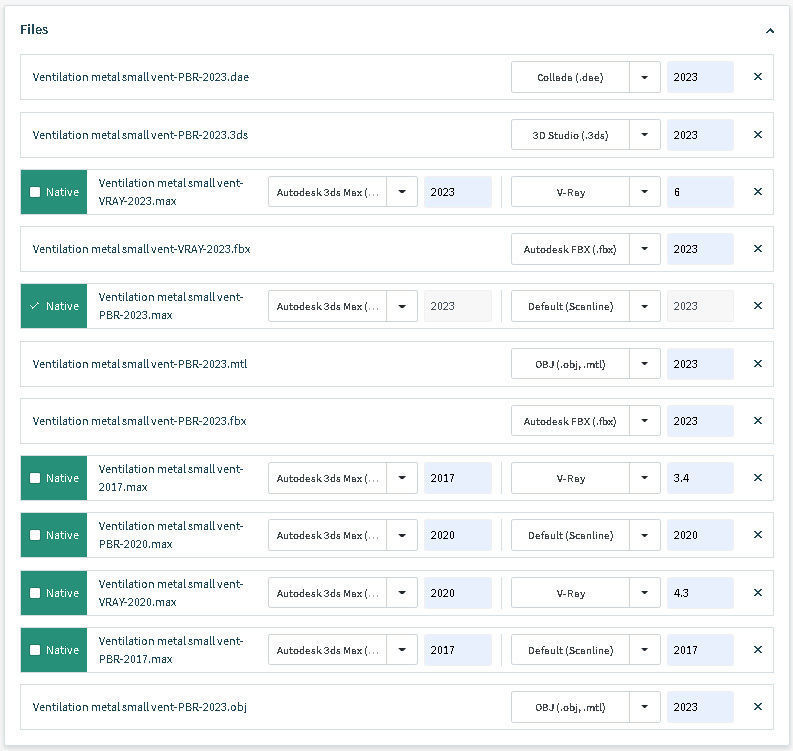Remove the PBR-2023.dae file with its X icon
Image resolution: width=793 pixels, height=751 pixels.
coord(757,77)
